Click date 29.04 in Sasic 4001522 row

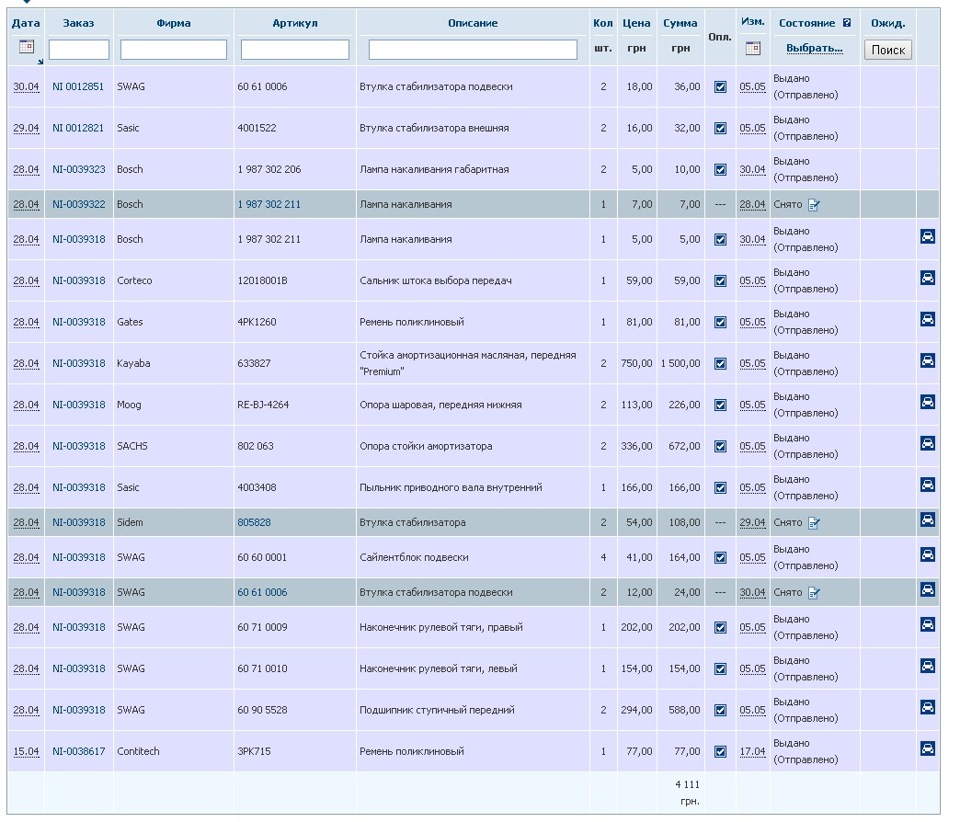(26, 129)
